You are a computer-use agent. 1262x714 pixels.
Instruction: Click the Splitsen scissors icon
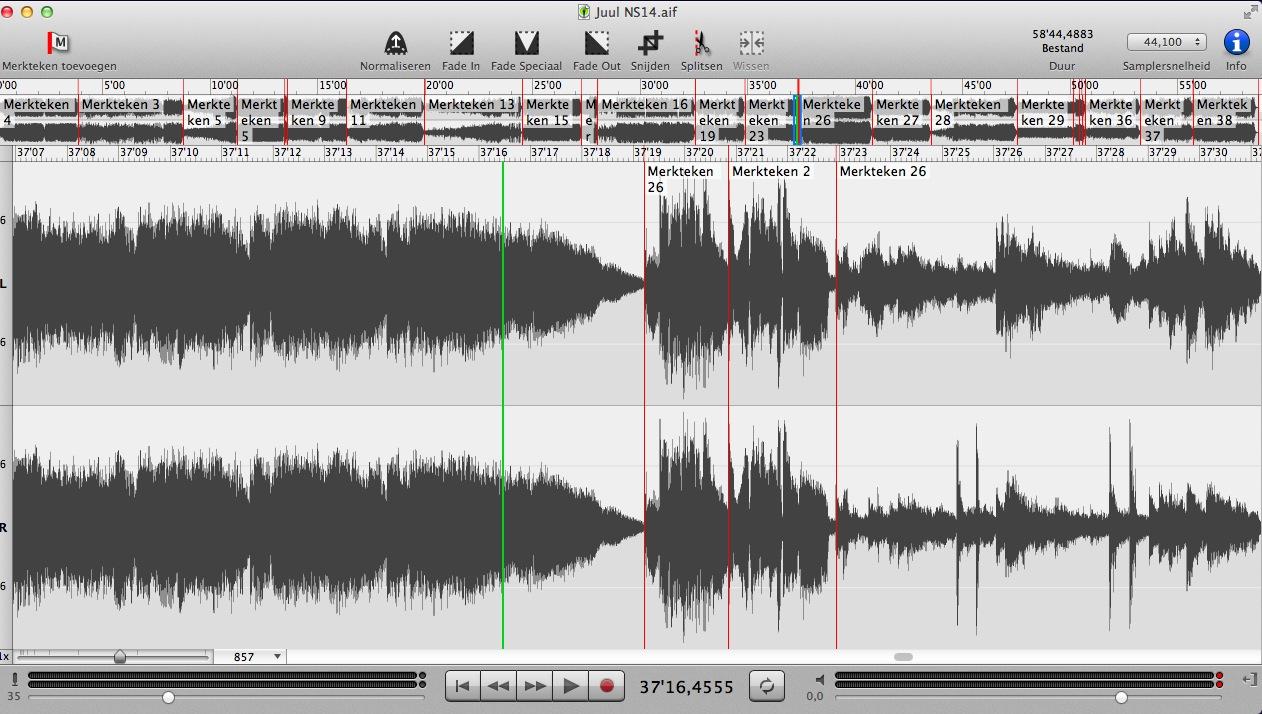(701, 43)
